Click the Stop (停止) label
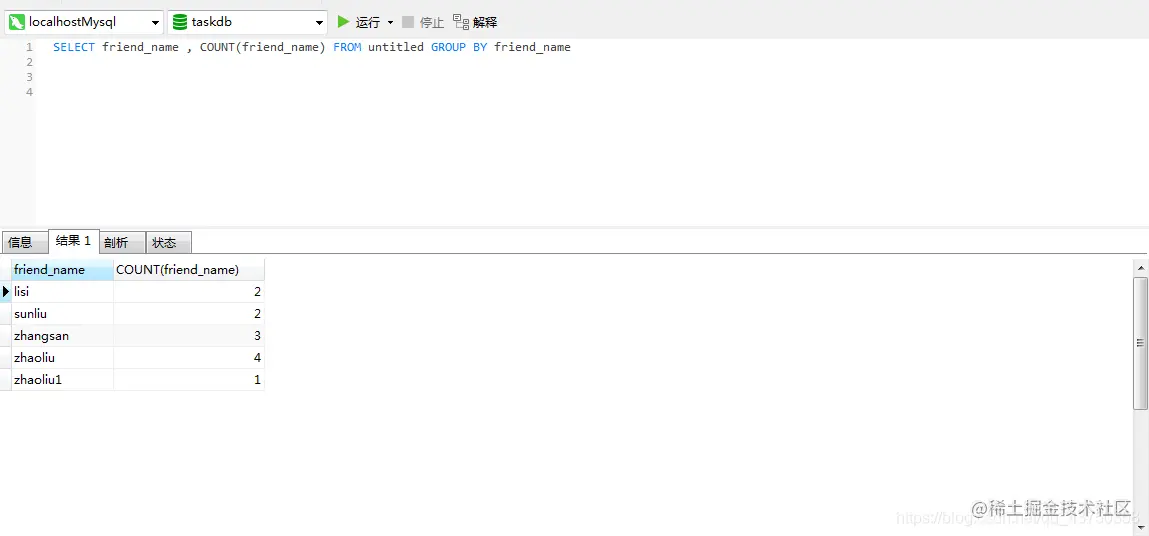1149x536 pixels. pos(432,23)
